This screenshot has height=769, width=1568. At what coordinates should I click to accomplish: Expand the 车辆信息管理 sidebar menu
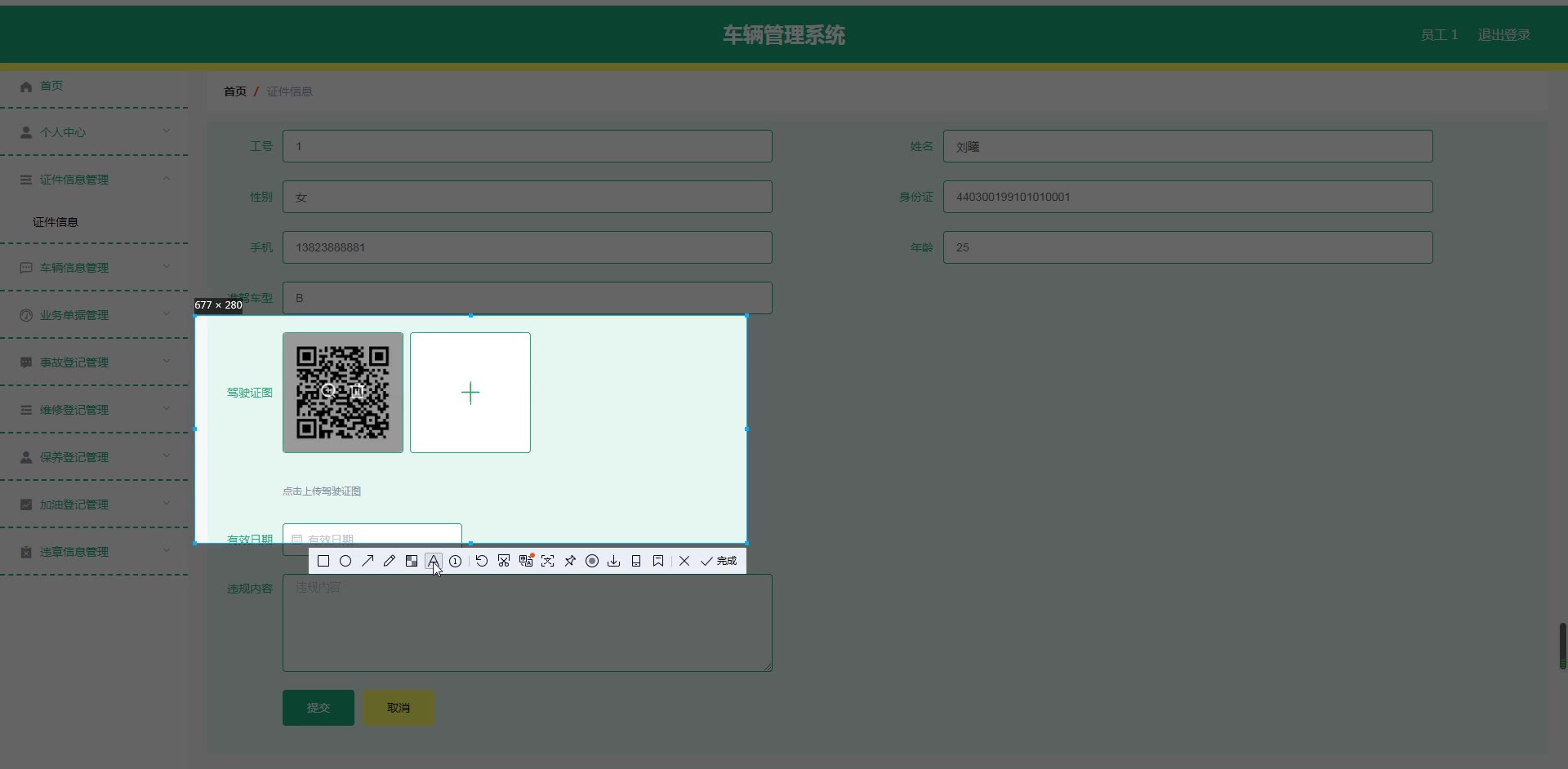(94, 268)
